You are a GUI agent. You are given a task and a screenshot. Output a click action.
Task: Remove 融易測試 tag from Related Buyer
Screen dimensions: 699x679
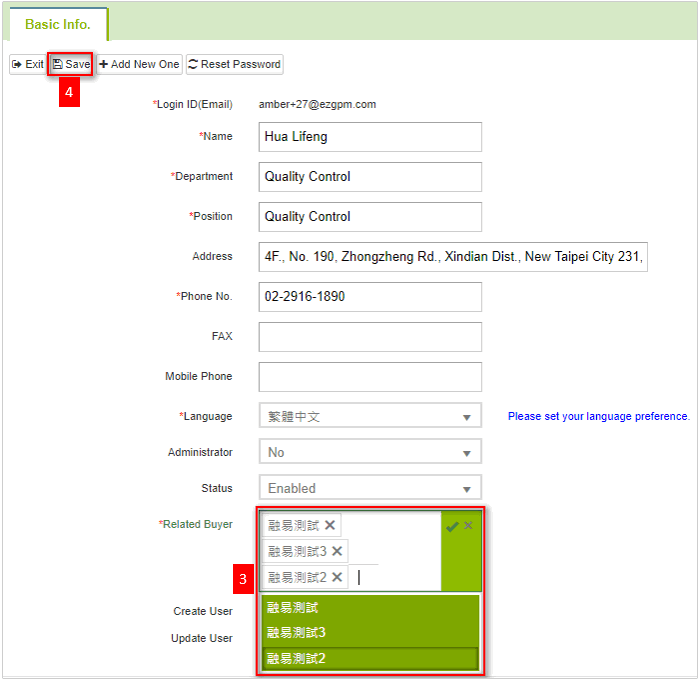pos(330,525)
